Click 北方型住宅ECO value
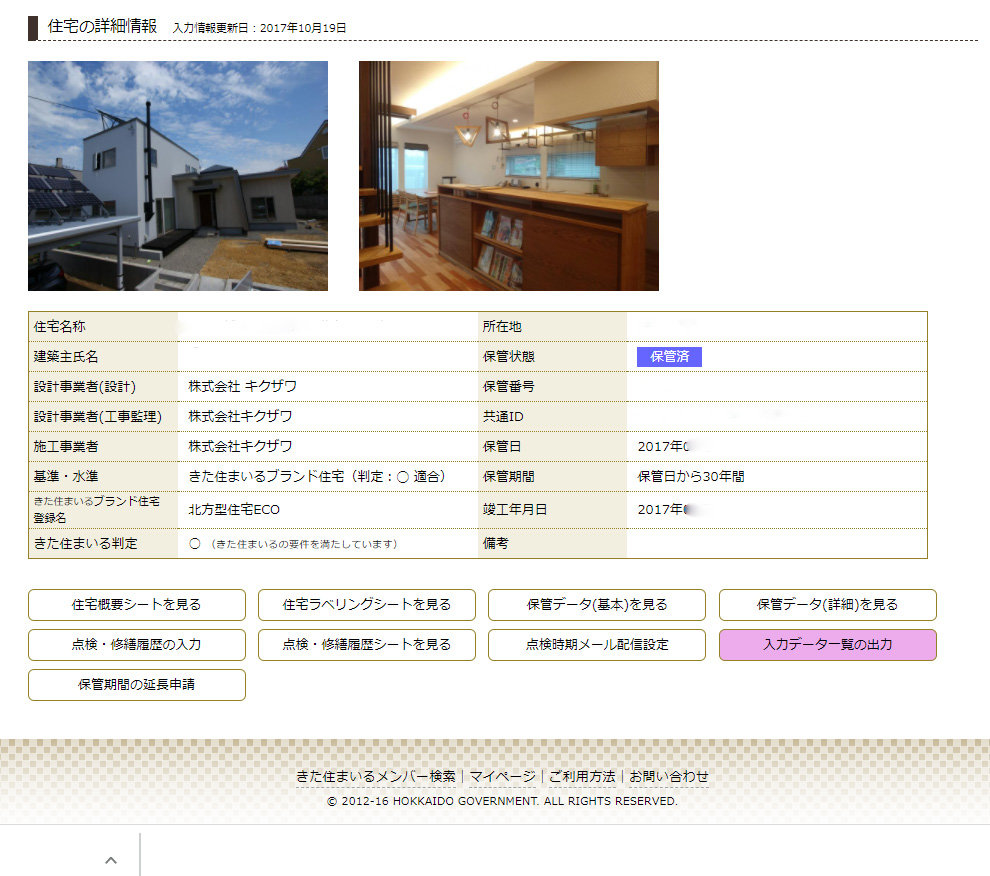The width and height of the screenshot is (990, 876). point(234,510)
